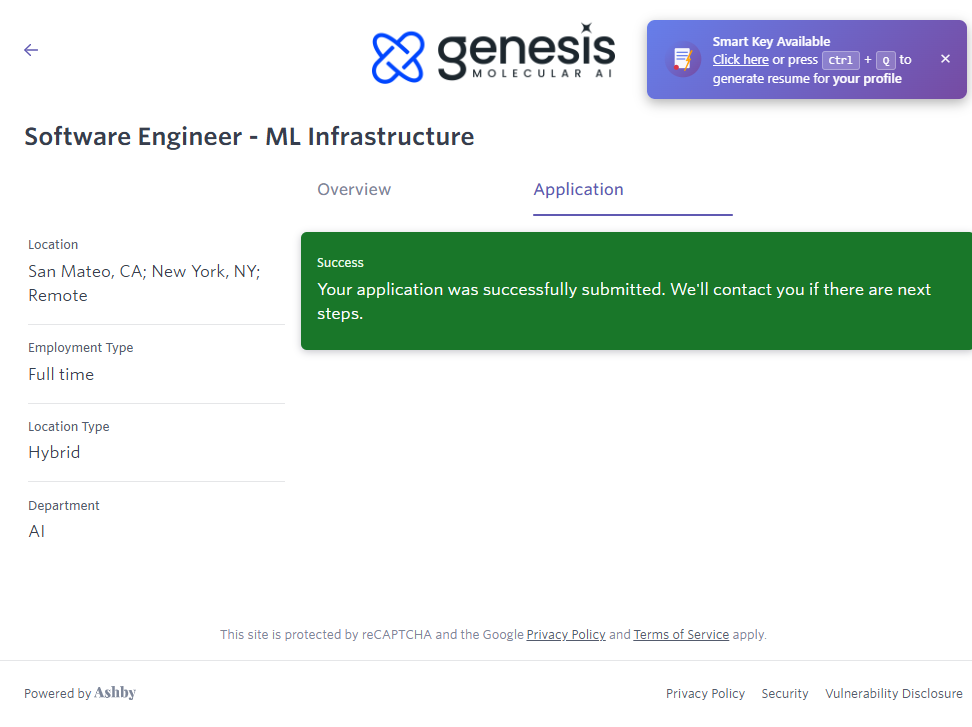972x727 pixels.
Task: Click the back arrow icon
Action: pyautogui.click(x=31, y=50)
